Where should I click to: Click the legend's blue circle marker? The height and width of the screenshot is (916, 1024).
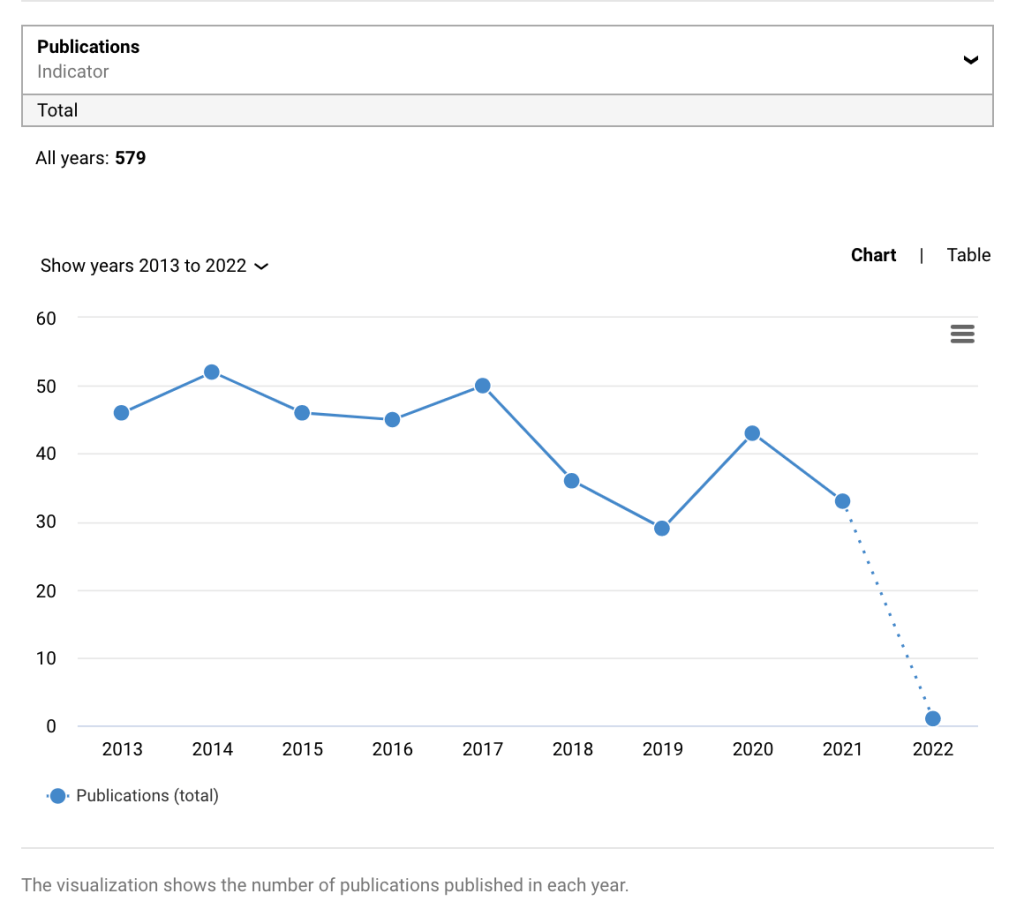pos(58,796)
